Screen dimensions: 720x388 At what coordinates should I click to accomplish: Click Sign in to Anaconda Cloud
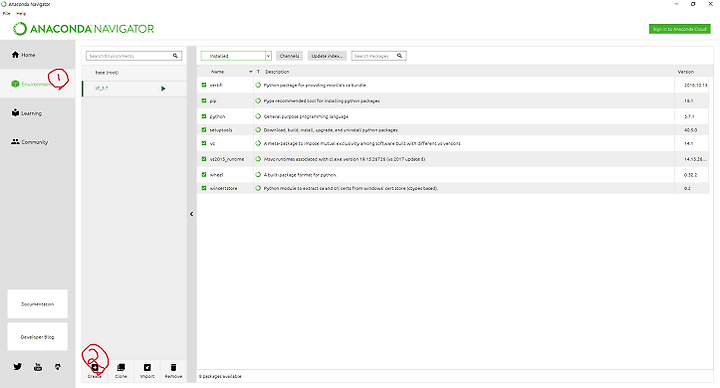point(680,29)
